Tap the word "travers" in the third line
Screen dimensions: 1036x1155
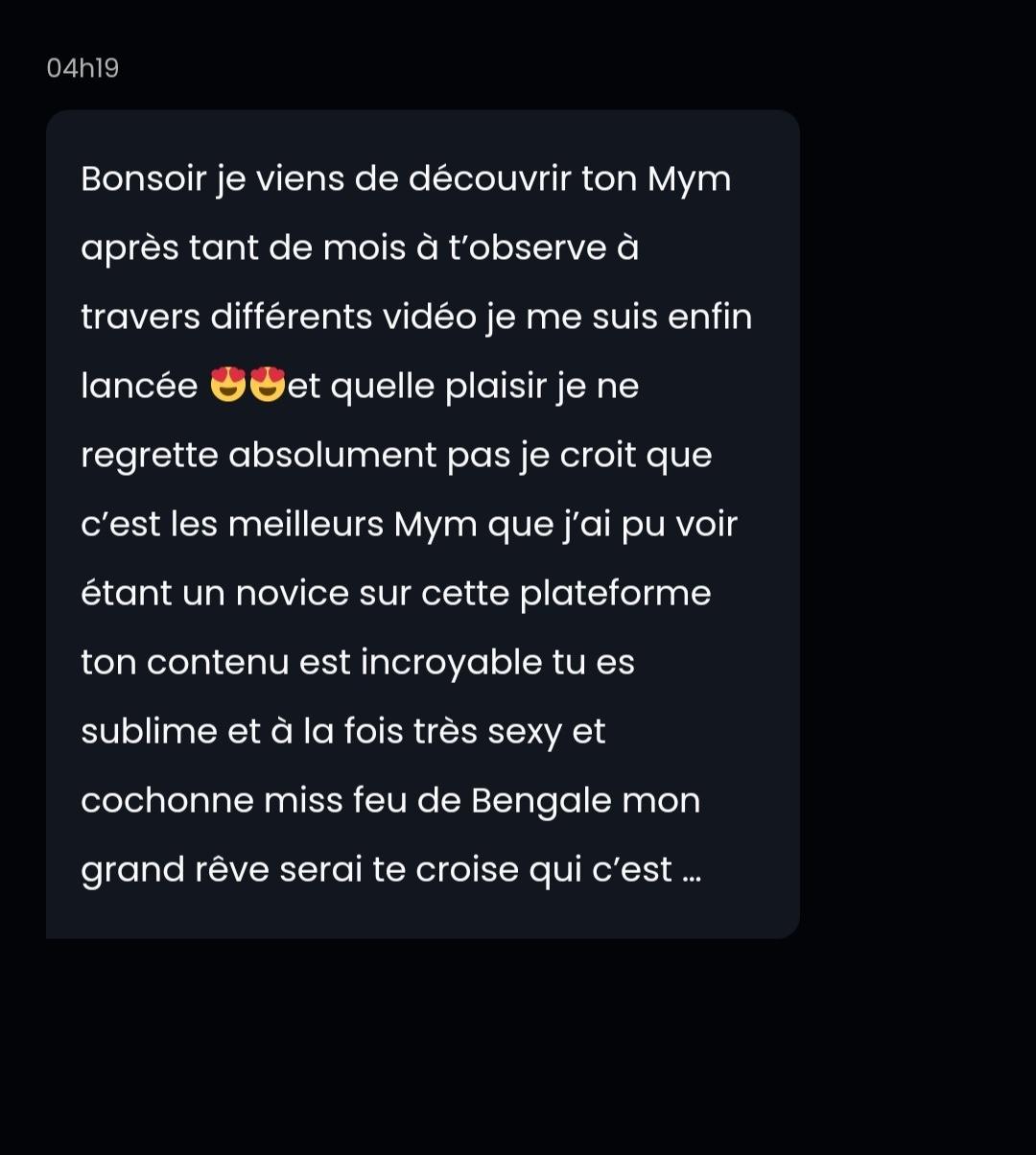pyautogui.click(x=141, y=318)
